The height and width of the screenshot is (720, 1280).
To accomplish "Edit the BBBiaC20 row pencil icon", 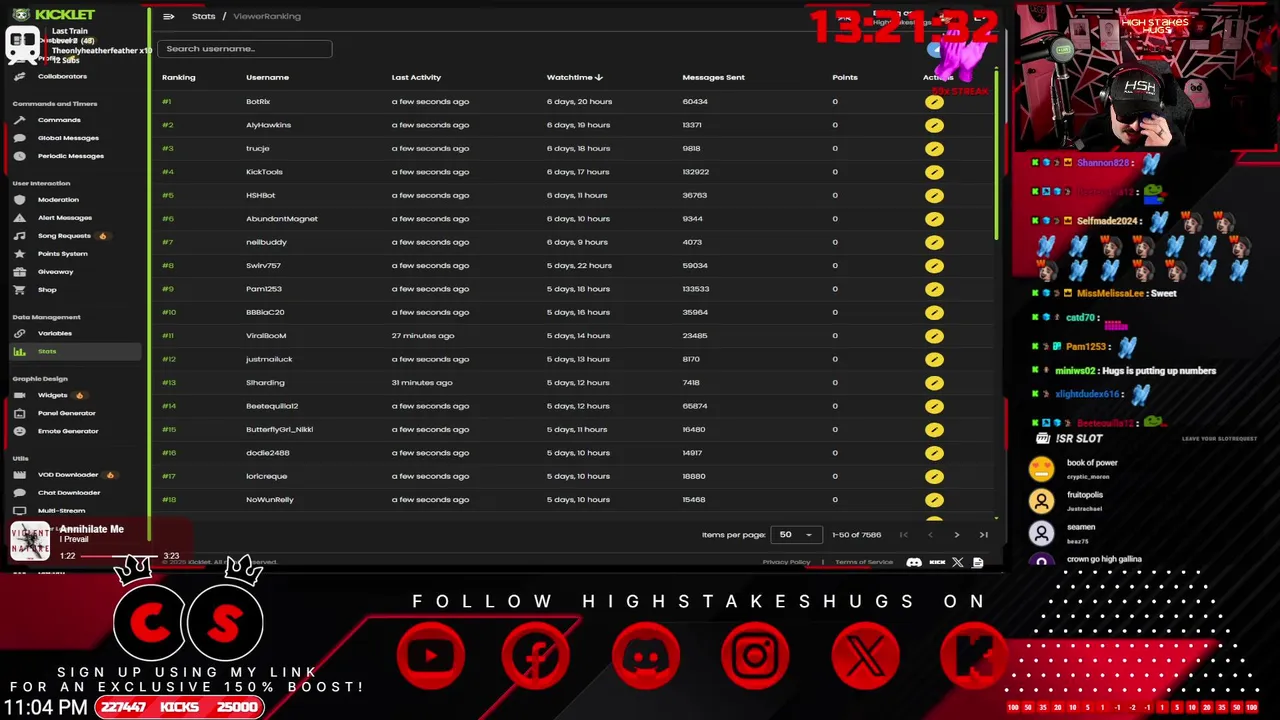I will pyautogui.click(x=934, y=312).
